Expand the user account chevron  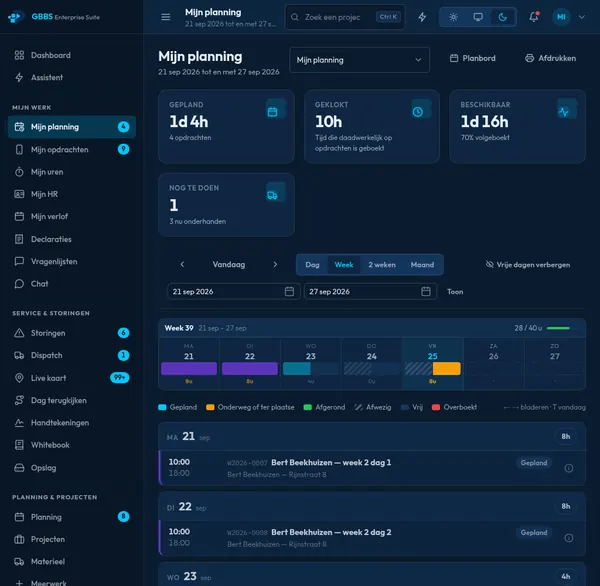click(582, 17)
